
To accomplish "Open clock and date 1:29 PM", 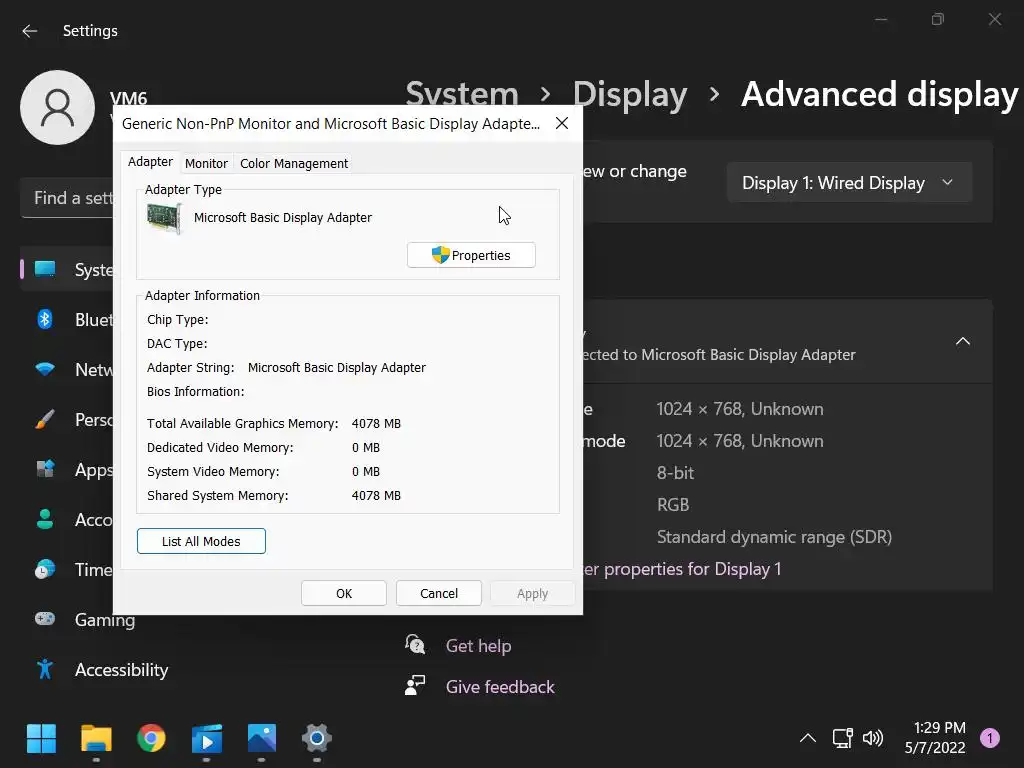I will (935, 737).
